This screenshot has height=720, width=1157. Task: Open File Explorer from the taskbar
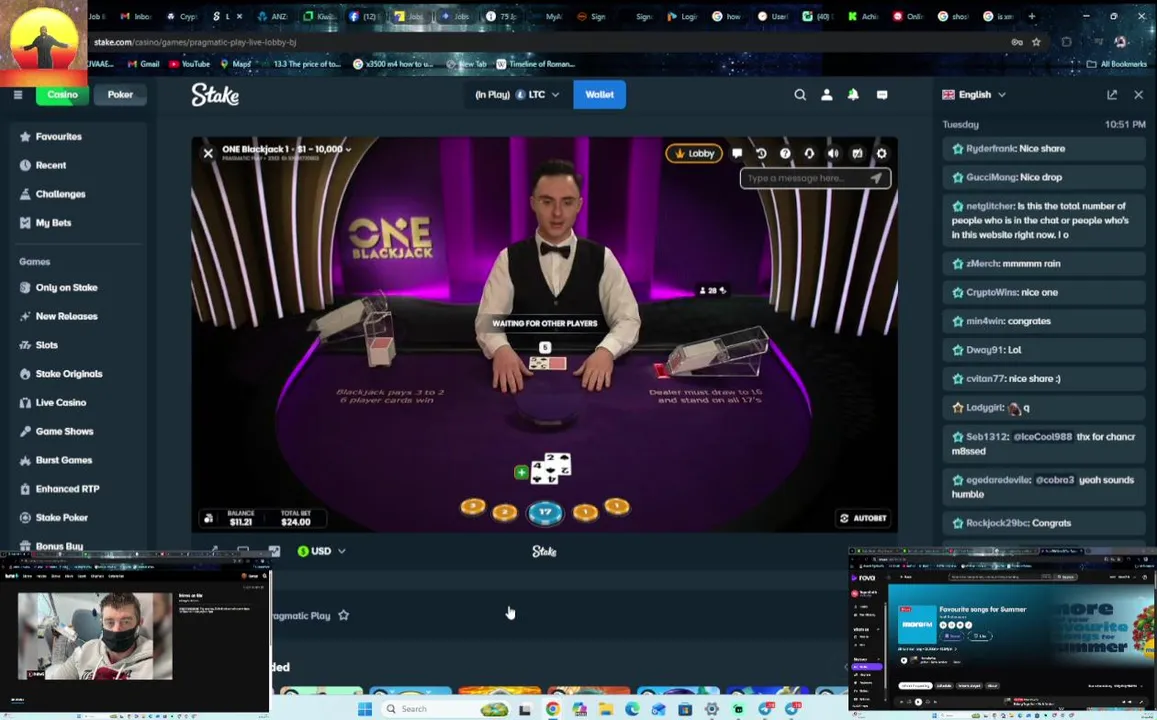click(606, 709)
